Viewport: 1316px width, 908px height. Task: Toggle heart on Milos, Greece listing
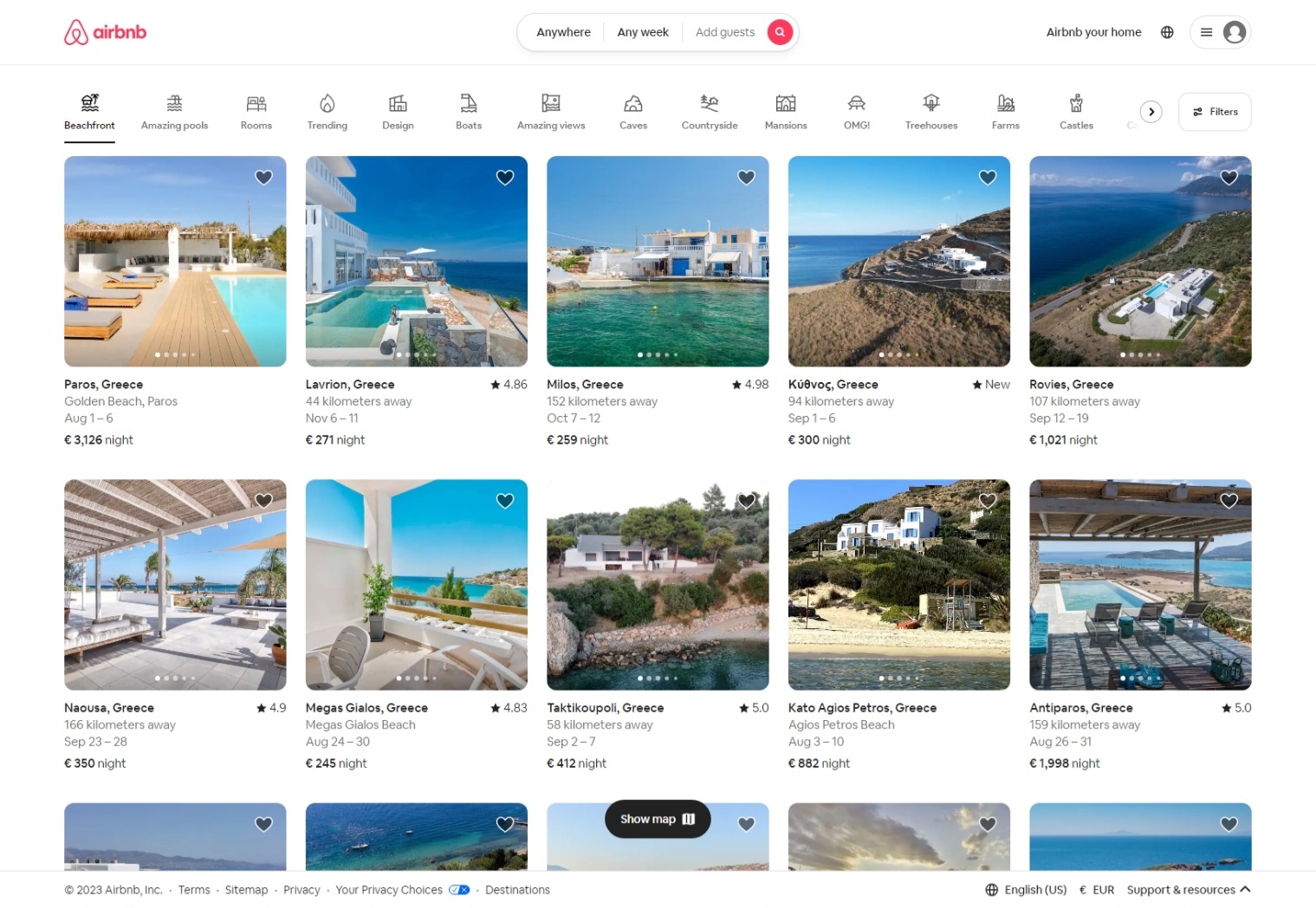point(746,178)
